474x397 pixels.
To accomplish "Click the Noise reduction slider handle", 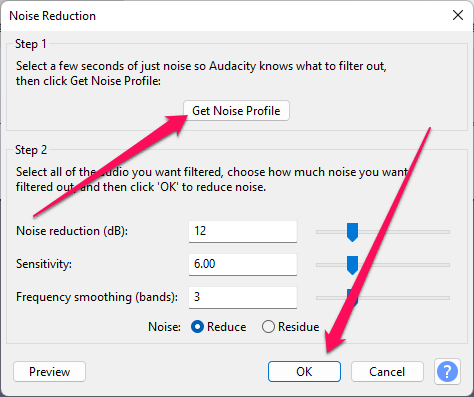I will tap(352, 232).
